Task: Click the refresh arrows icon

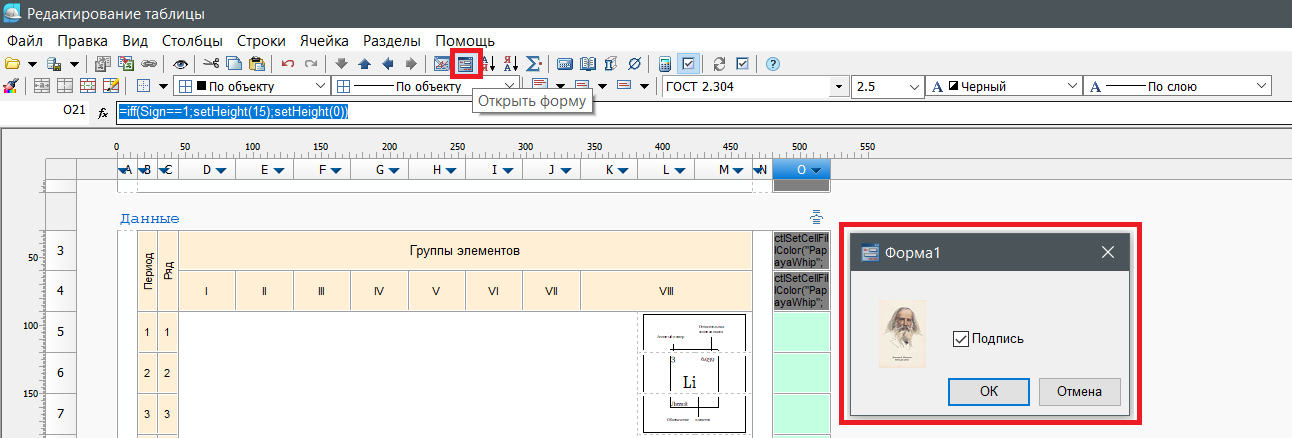Action: tap(719, 64)
